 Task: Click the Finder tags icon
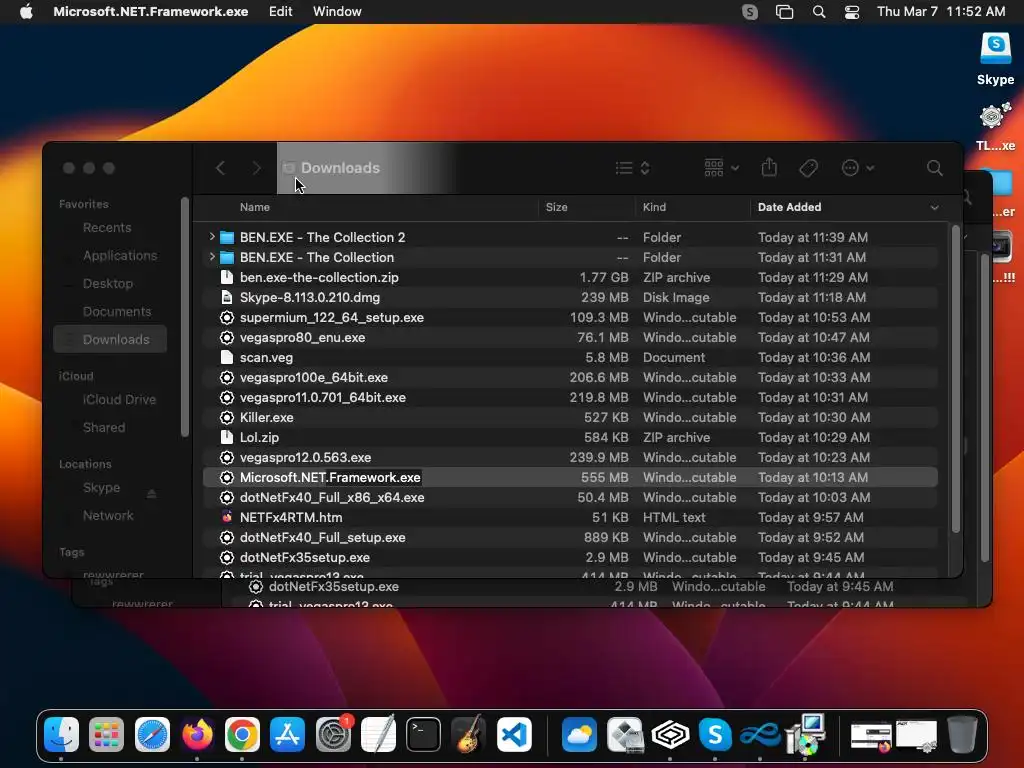[x=808, y=168]
